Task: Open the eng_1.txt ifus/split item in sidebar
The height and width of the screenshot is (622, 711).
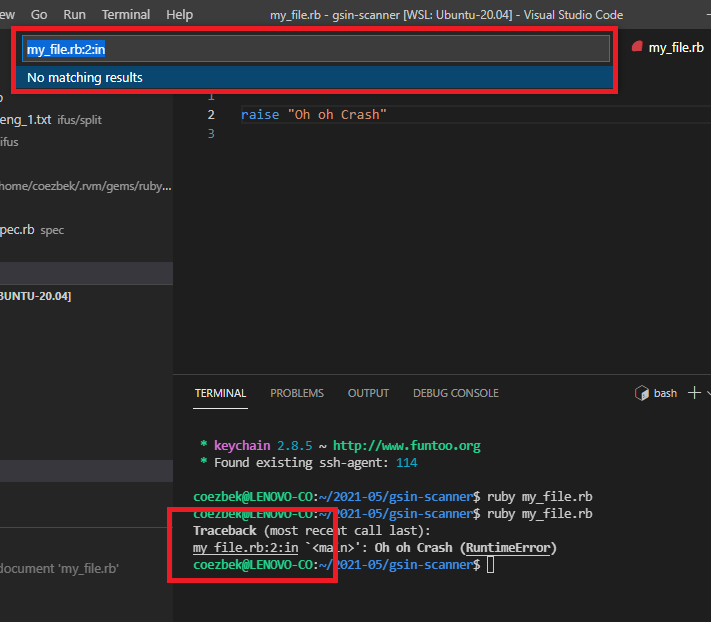Action: coord(51,120)
